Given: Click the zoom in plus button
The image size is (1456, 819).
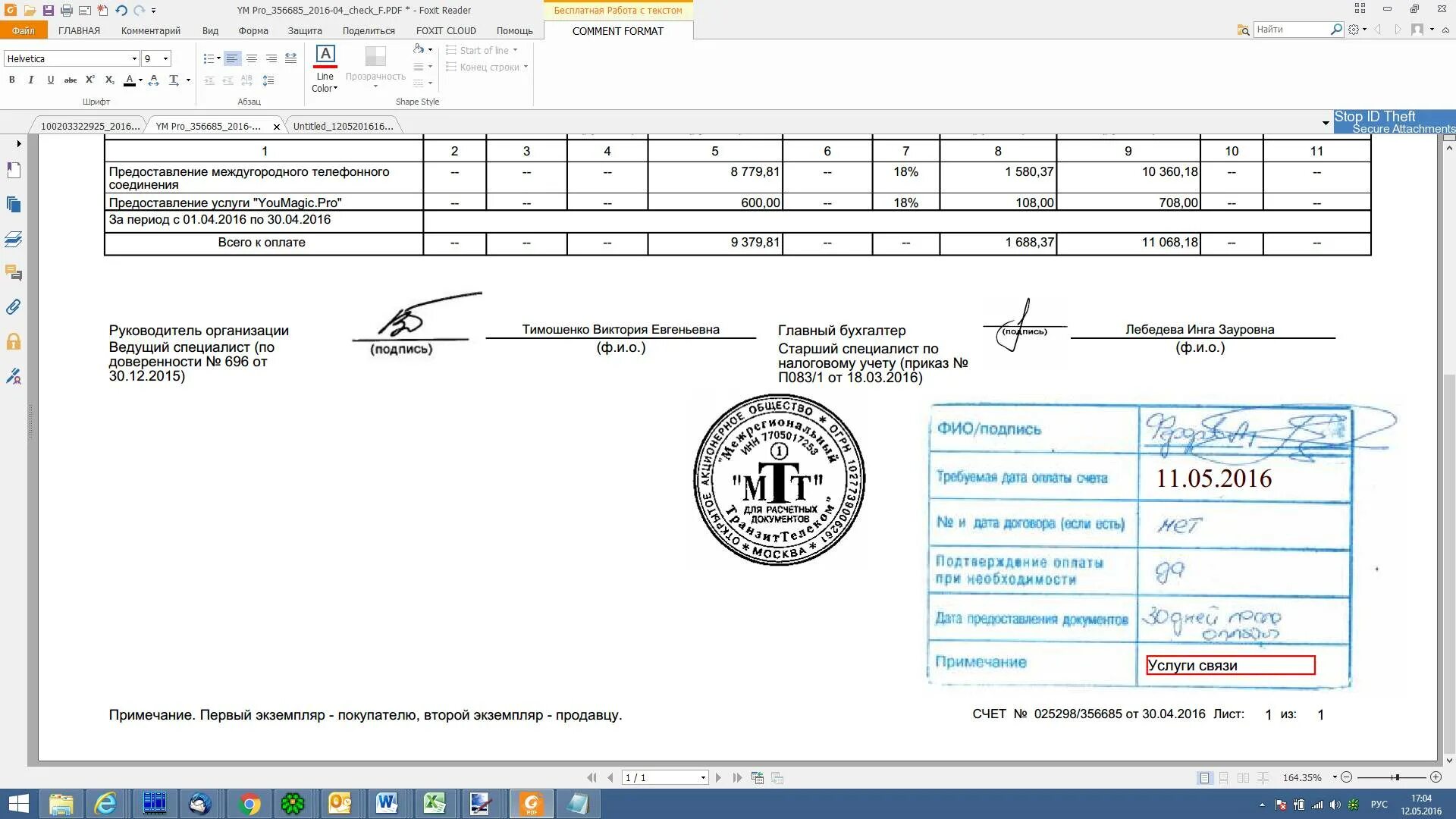Looking at the screenshot, I should [1436, 777].
